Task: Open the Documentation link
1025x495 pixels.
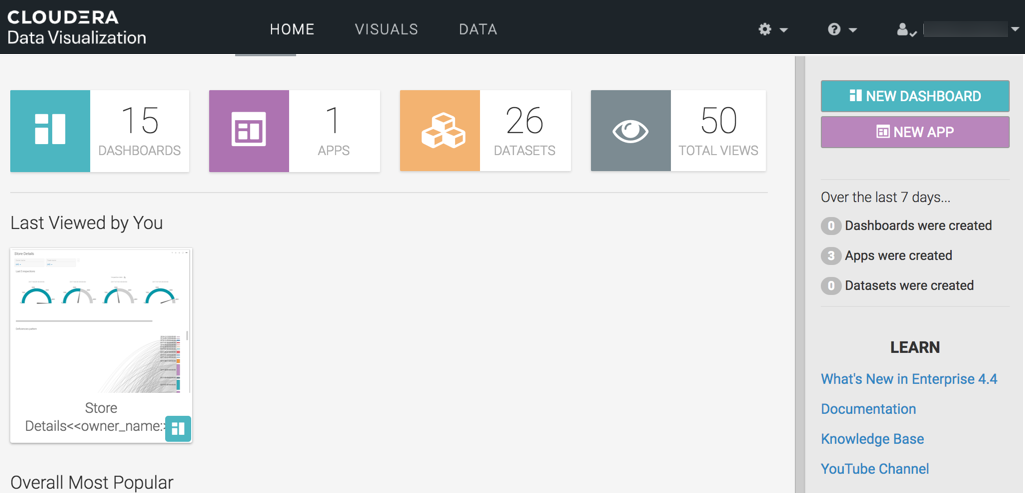Action: click(868, 409)
